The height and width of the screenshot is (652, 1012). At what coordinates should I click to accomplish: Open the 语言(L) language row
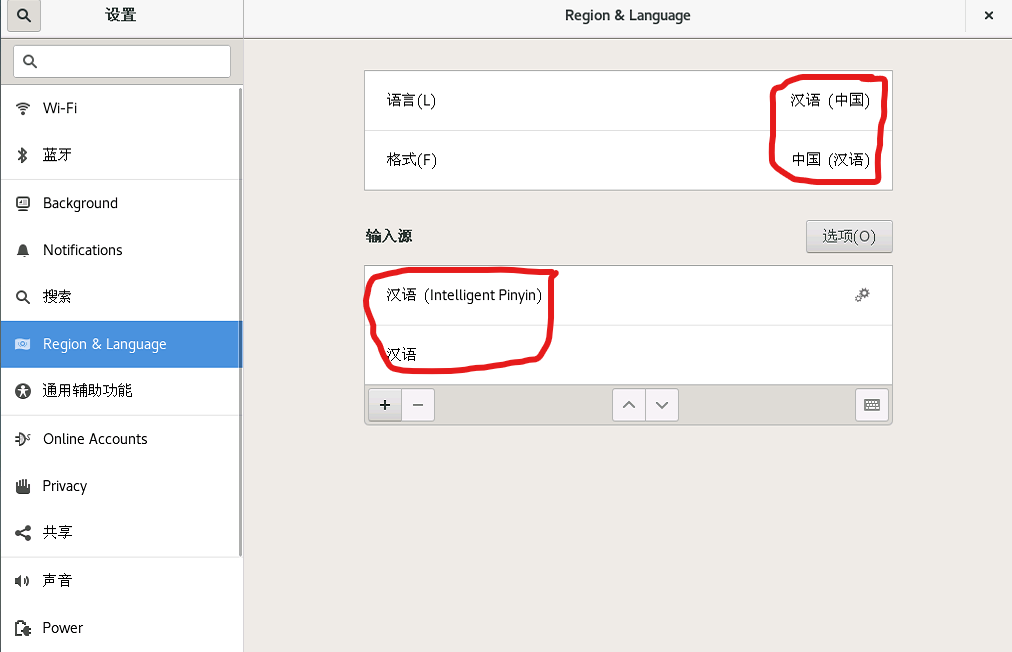pos(628,101)
